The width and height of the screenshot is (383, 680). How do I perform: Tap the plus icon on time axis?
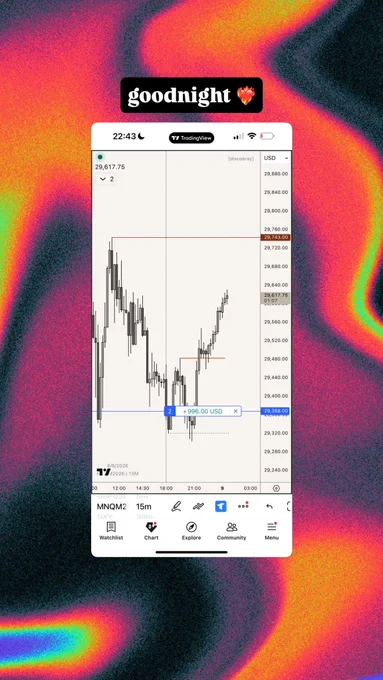click(276, 488)
